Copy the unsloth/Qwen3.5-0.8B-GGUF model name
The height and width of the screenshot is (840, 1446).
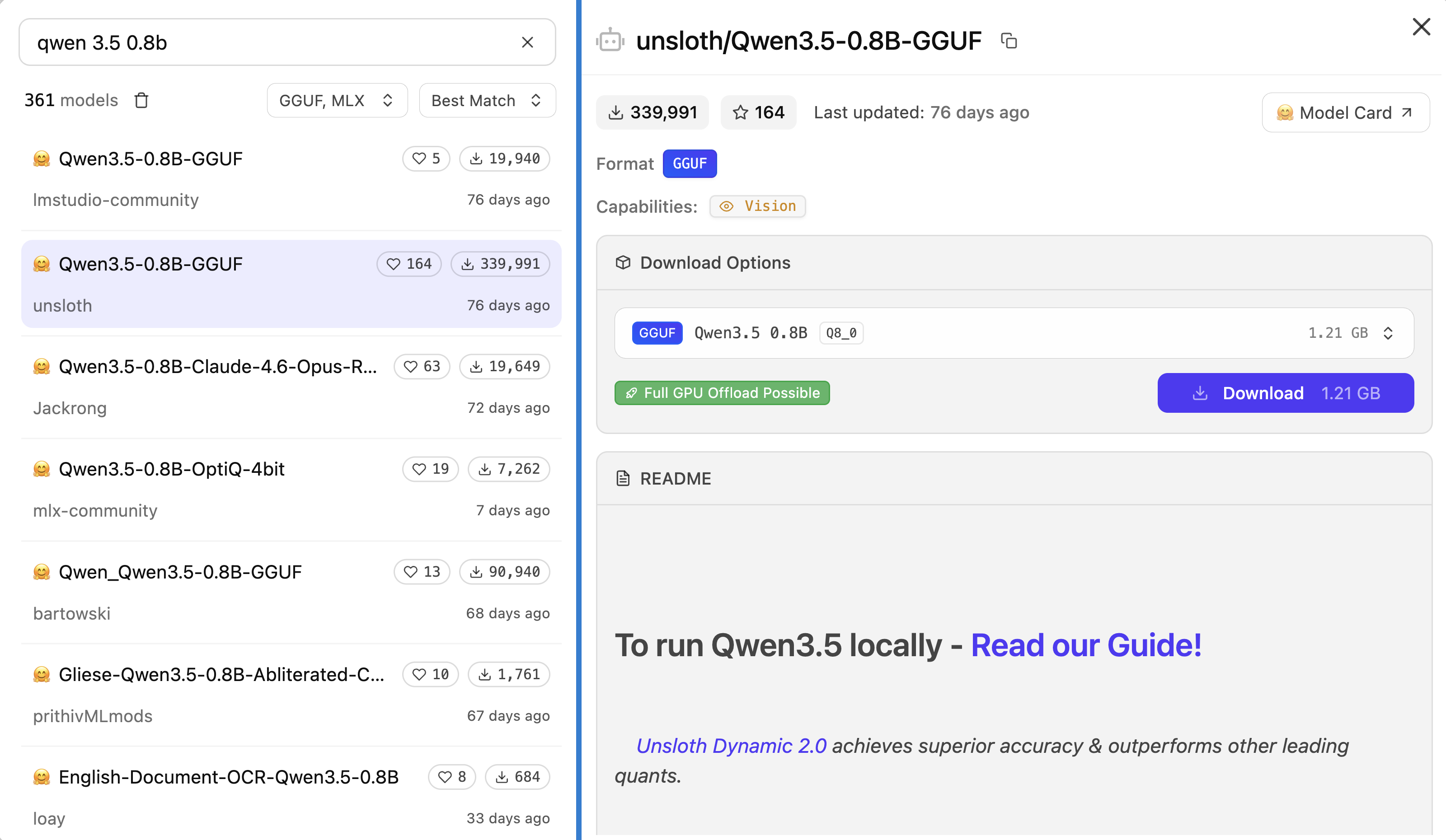point(1009,41)
